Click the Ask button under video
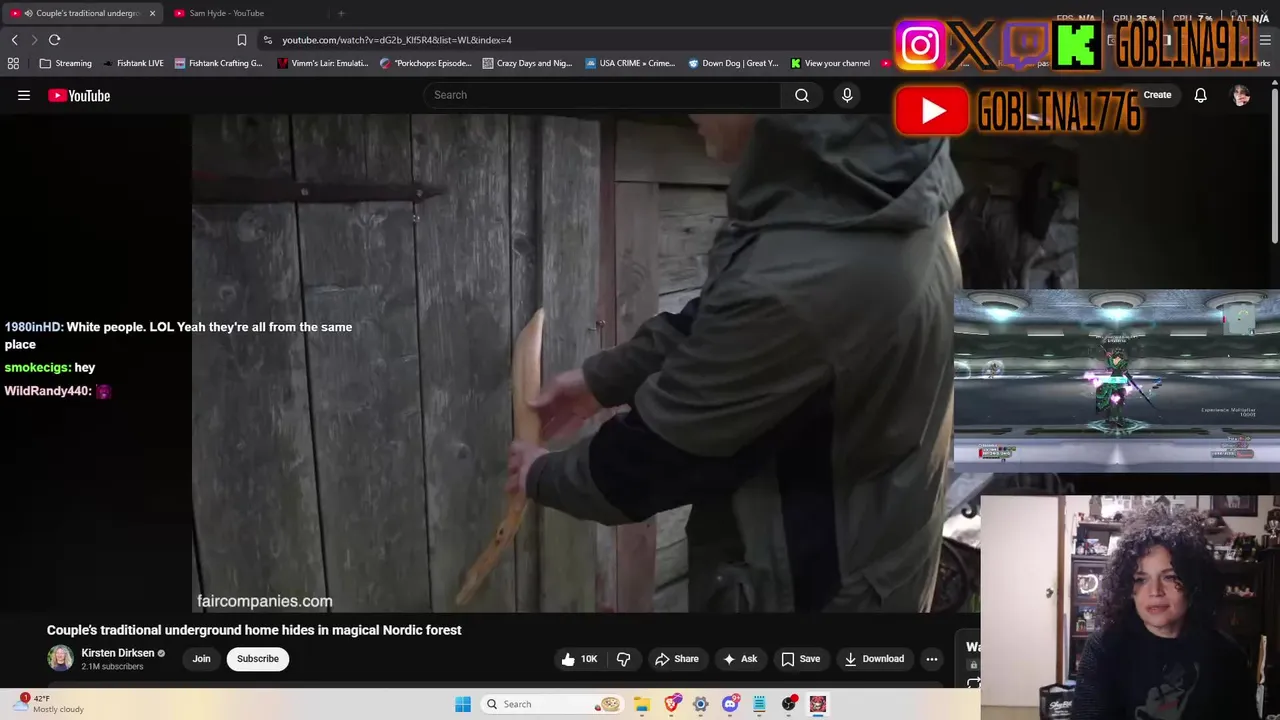The height and width of the screenshot is (720, 1280). coord(740,659)
